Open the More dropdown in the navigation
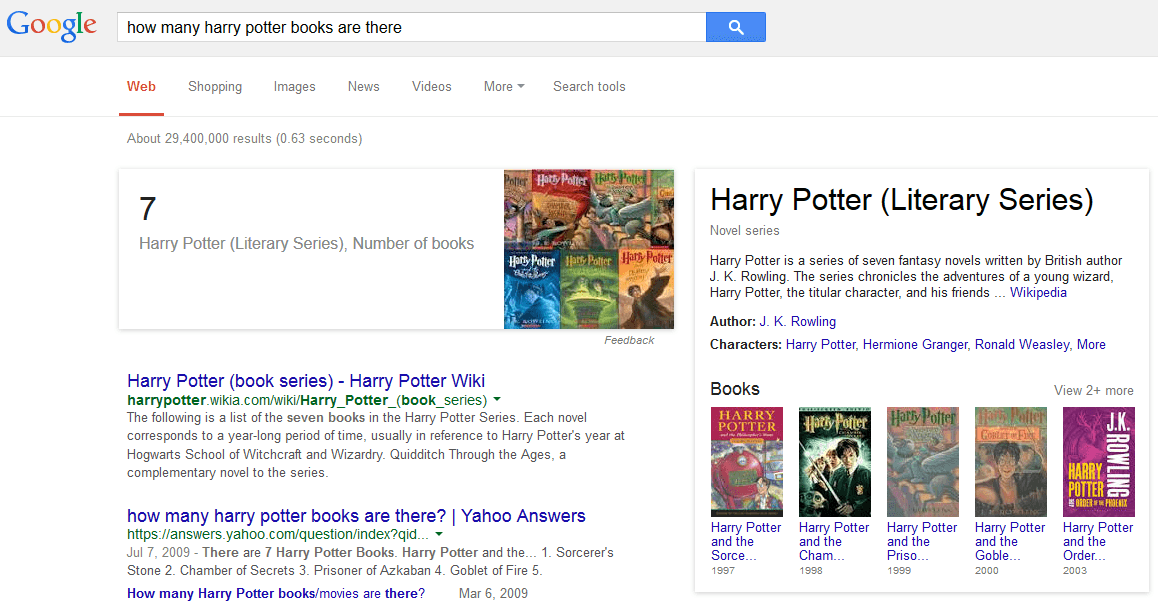This screenshot has height=604, width=1158. 503,87
